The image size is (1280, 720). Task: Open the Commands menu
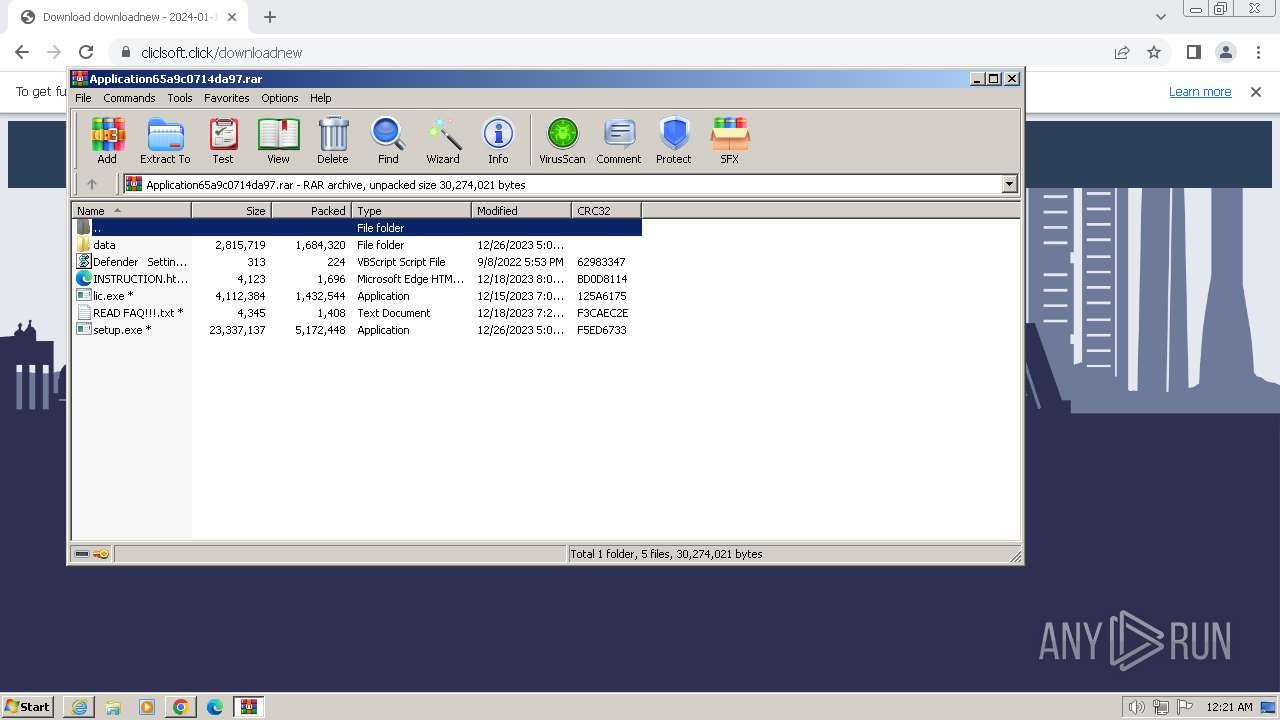(x=129, y=98)
